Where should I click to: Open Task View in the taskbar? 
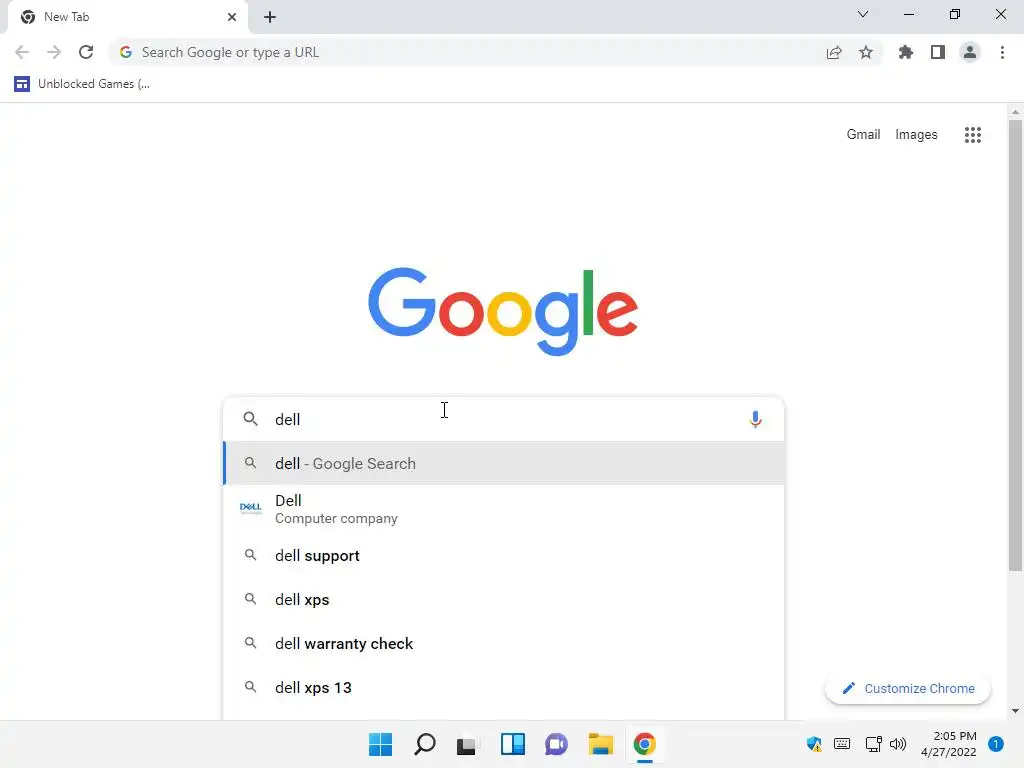467,744
